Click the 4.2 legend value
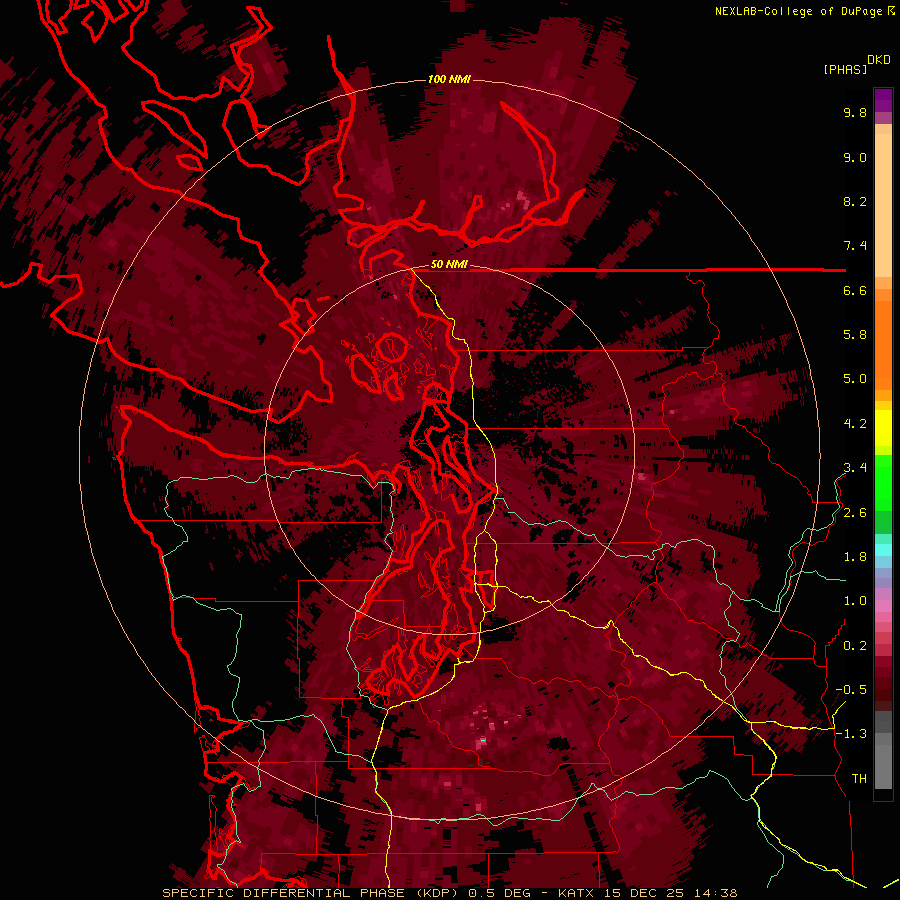 tap(855, 424)
